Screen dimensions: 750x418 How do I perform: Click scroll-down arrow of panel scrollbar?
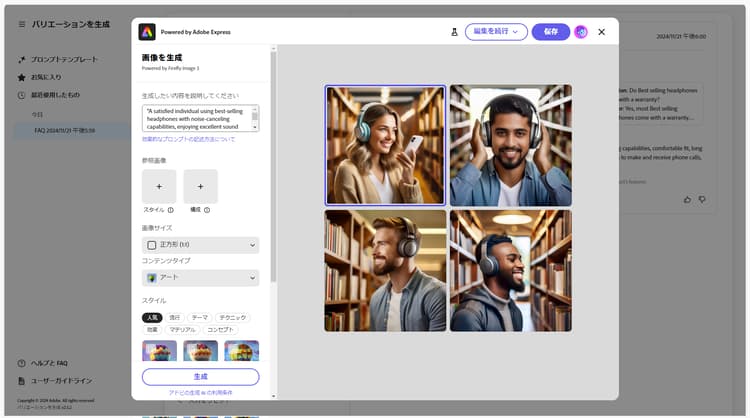point(274,396)
